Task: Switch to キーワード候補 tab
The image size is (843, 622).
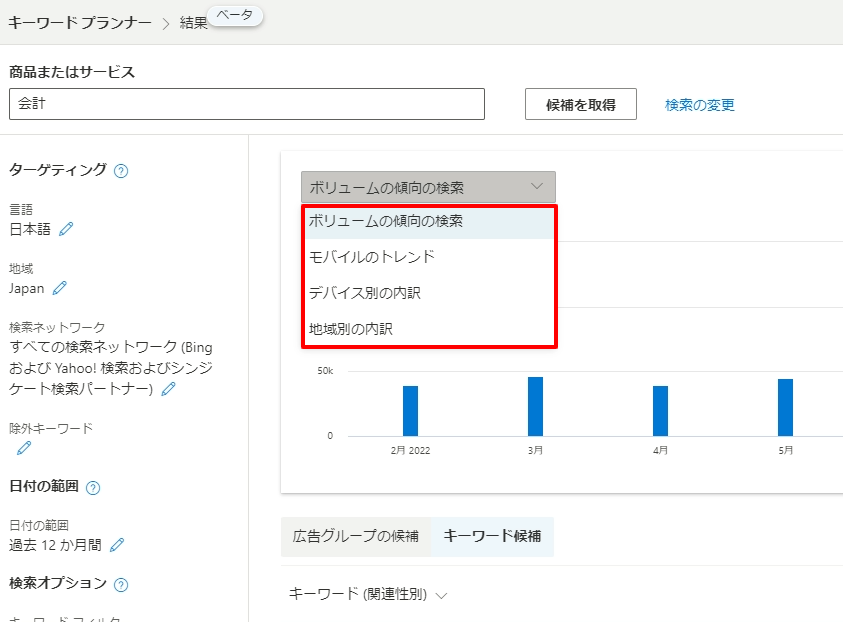Action: 492,537
